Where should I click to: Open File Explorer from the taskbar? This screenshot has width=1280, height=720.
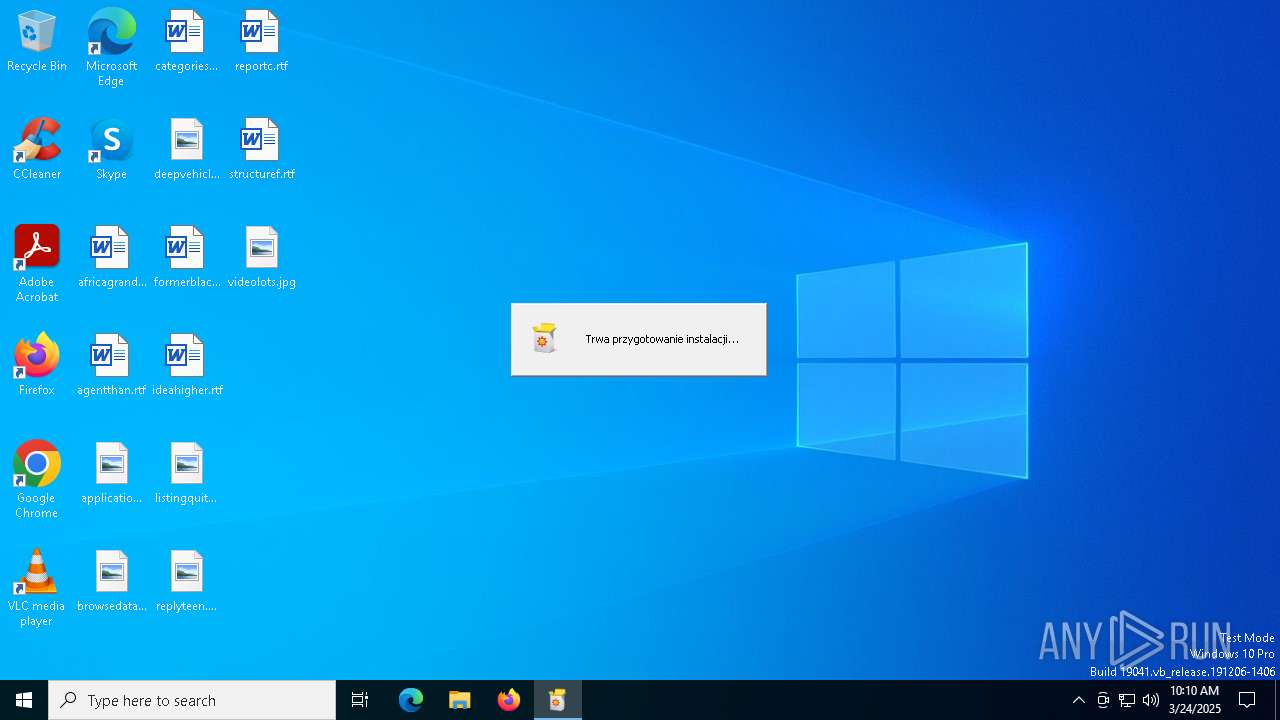[x=459, y=700]
